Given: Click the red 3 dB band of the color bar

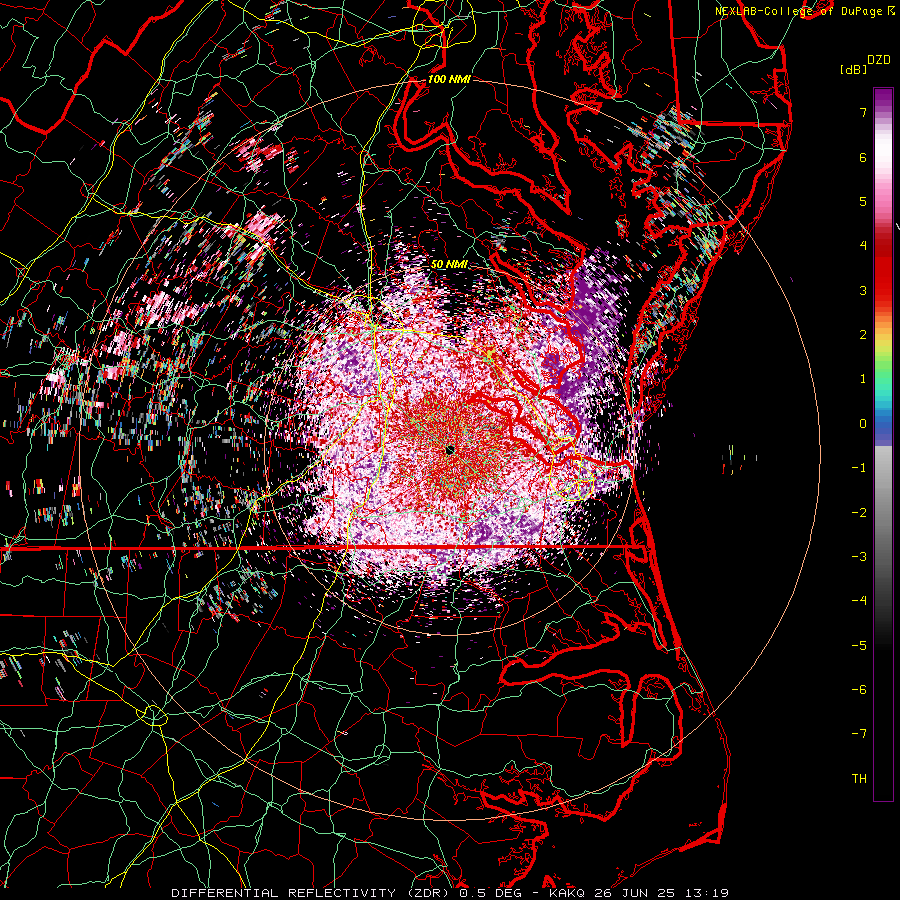Looking at the screenshot, I should 883,290.
